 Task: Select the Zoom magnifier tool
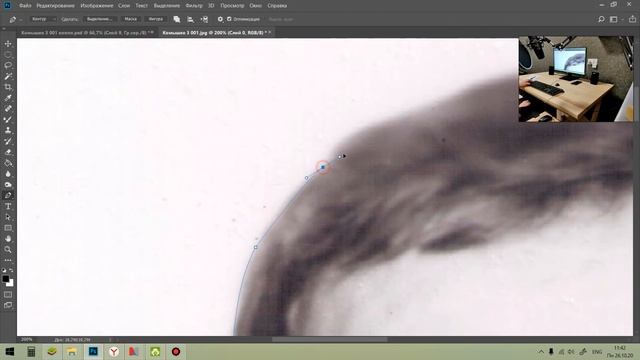point(8,249)
